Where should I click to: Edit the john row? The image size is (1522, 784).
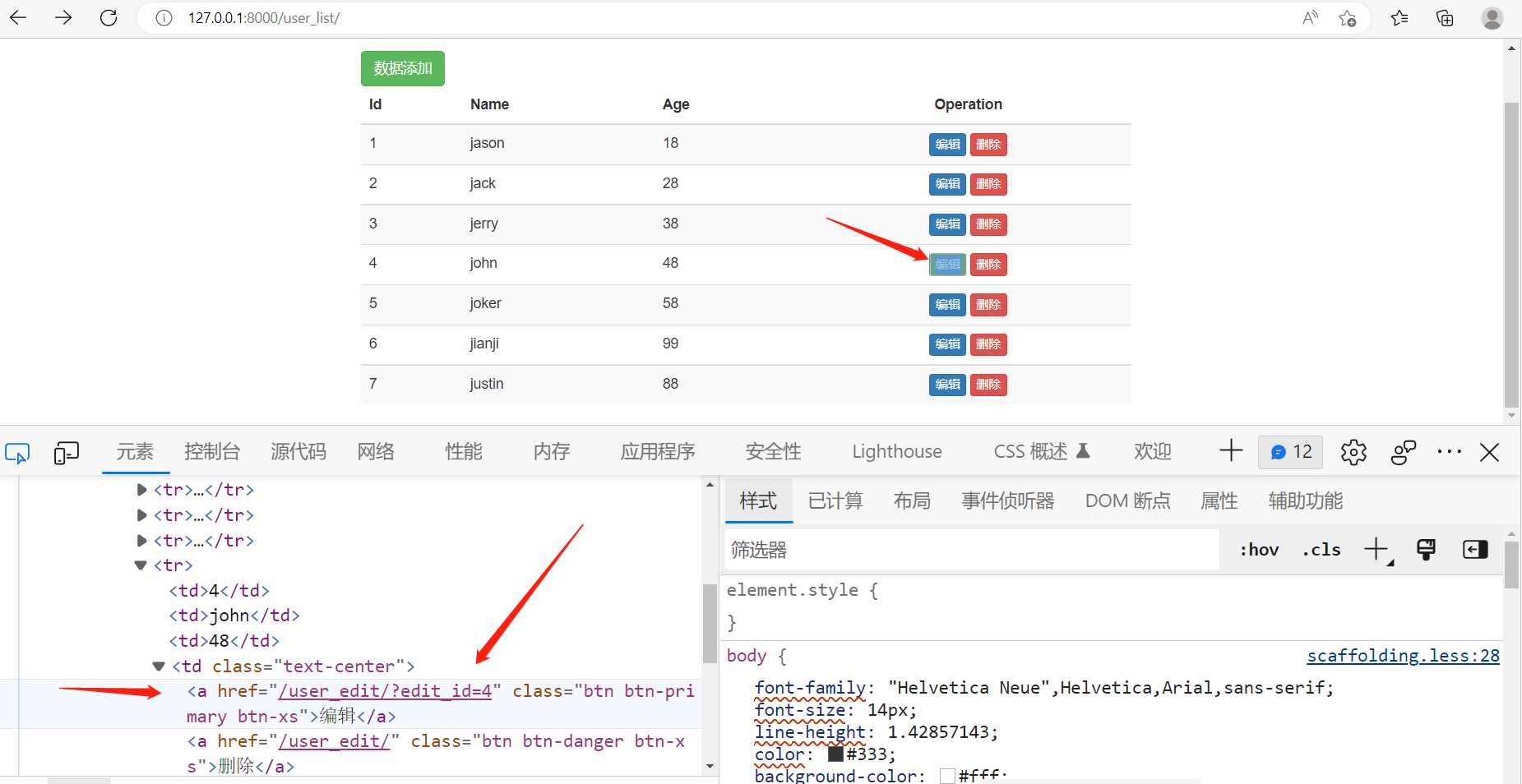point(947,265)
